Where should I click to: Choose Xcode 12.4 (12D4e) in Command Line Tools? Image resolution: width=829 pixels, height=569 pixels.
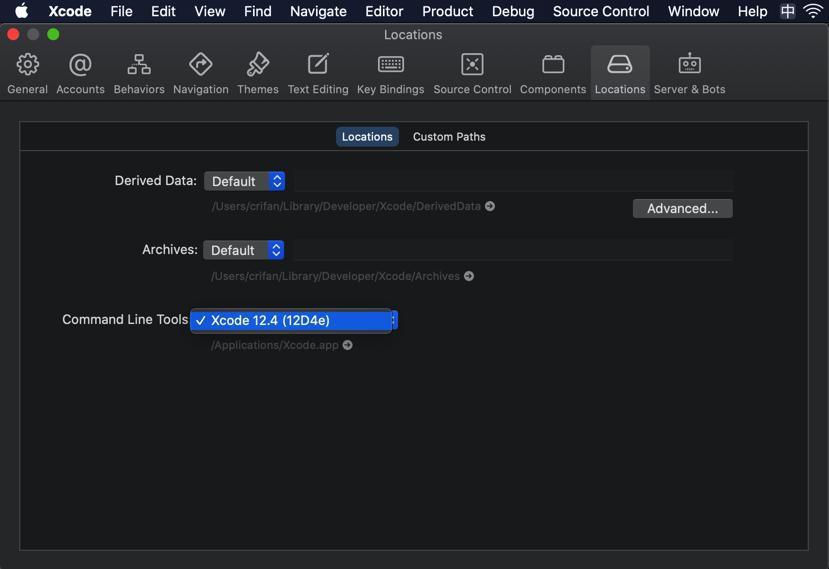point(291,320)
